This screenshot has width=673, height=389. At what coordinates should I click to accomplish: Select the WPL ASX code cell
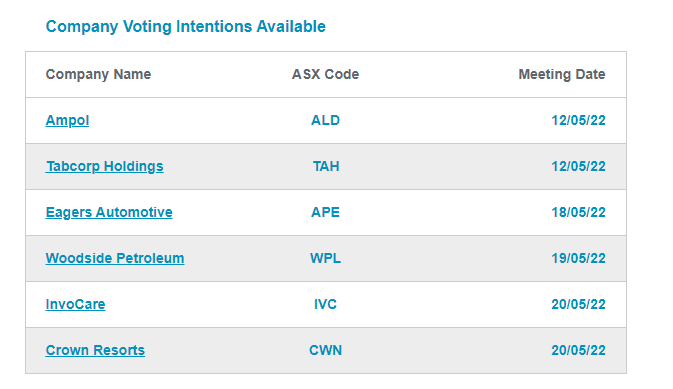pos(325,258)
